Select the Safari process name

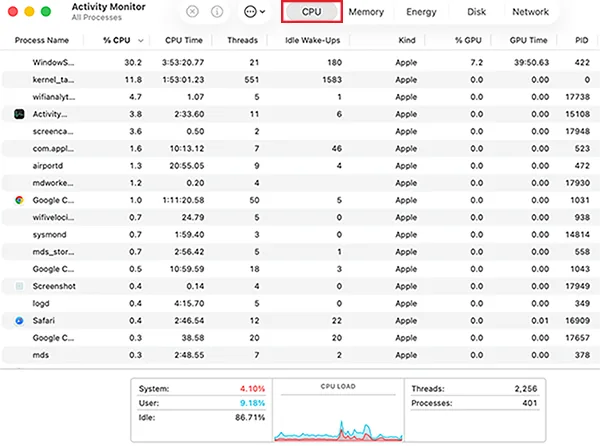pyautogui.click(x=44, y=321)
